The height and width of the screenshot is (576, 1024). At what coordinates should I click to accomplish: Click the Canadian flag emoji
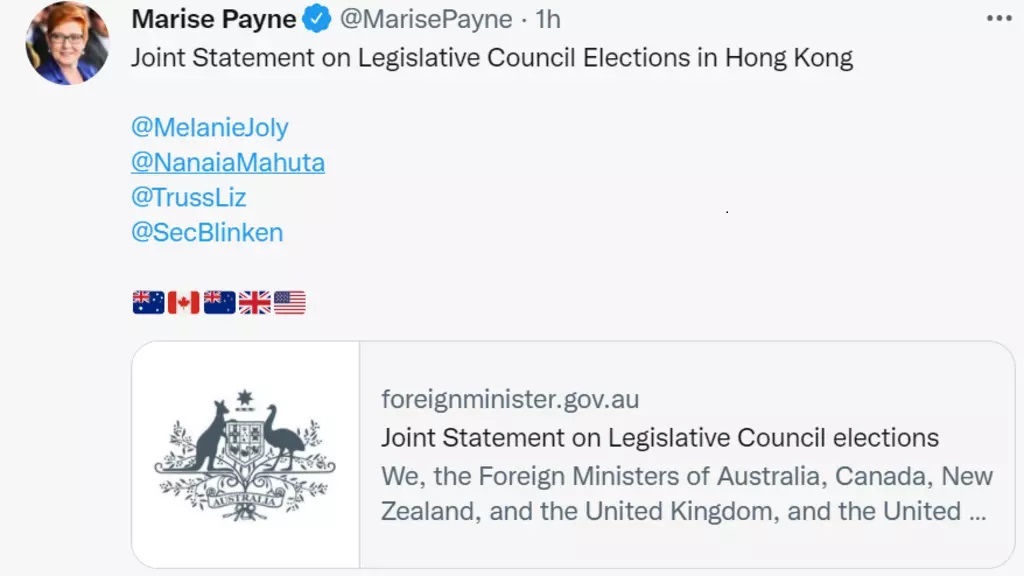click(x=183, y=302)
